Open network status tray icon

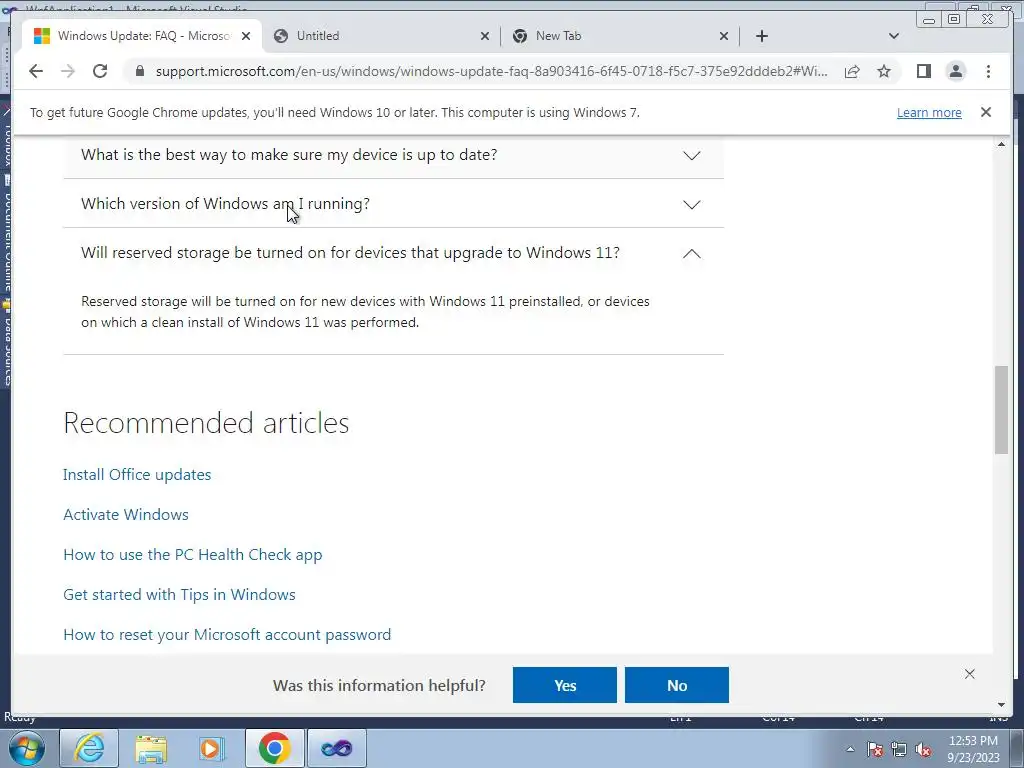point(899,749)
